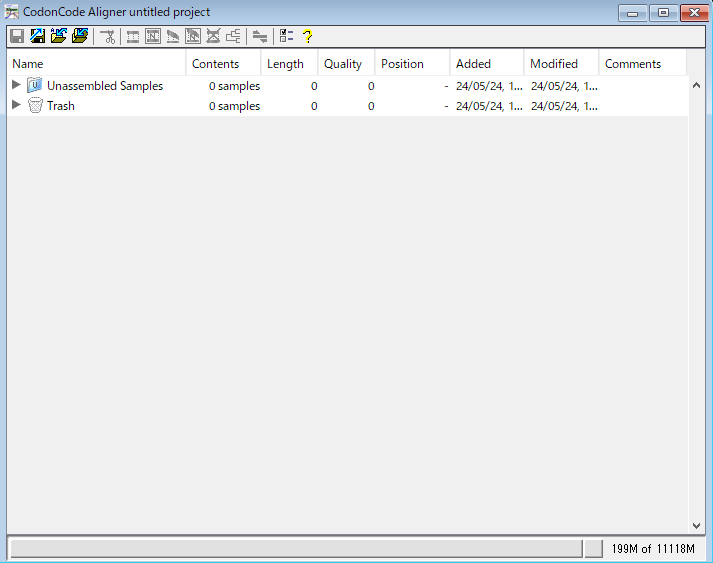Expand the Unassembled Samples folder

click(x=16, y=85)
